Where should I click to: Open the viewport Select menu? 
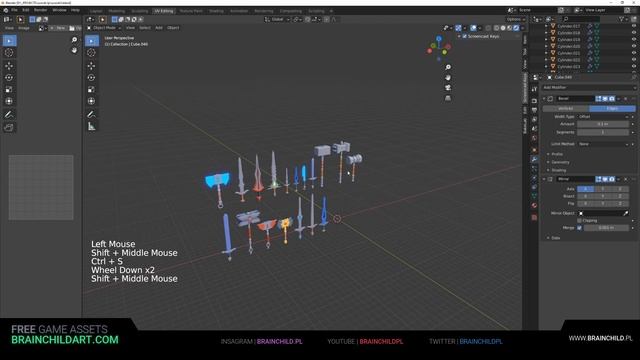pos(145,28)
